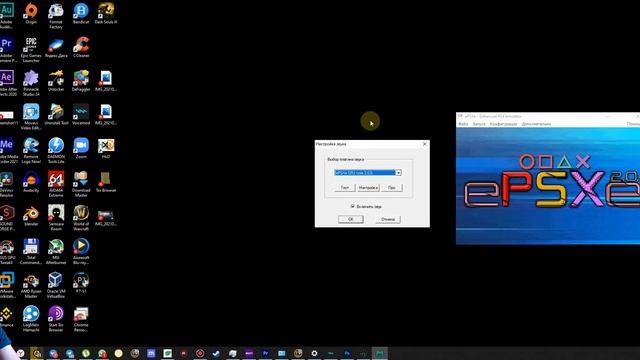Select the Adobe After Effects 2020 icon
The image size is (640, 360).
click(x=7, y=83)
